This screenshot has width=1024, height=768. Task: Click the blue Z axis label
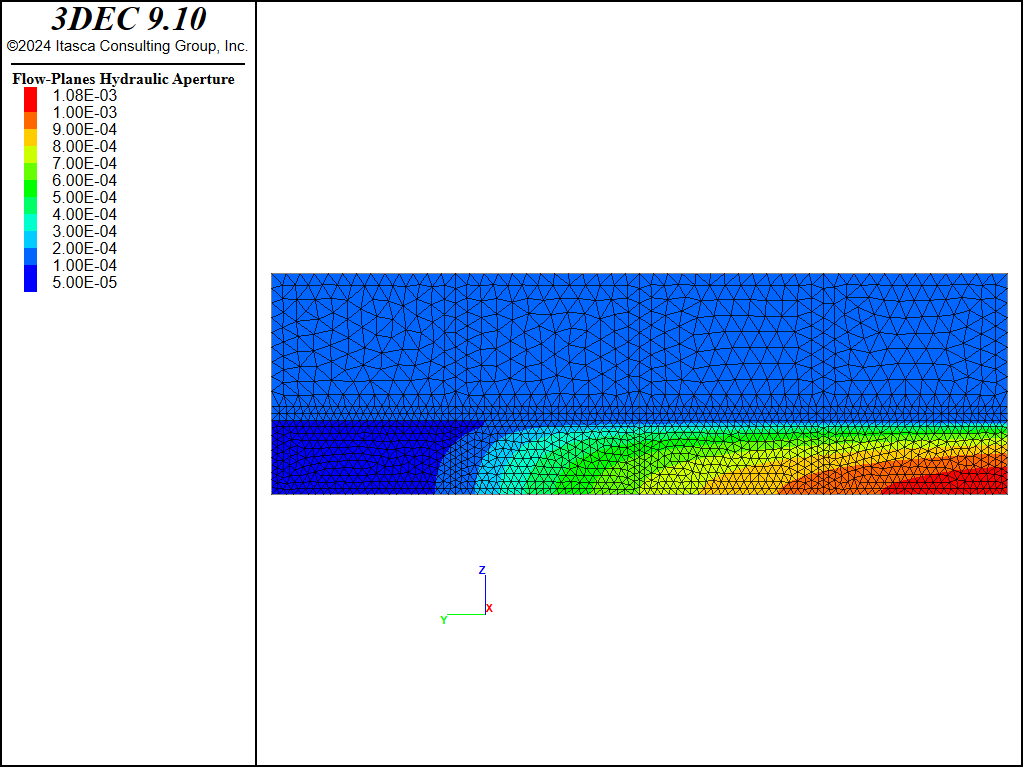click(482, 570)
